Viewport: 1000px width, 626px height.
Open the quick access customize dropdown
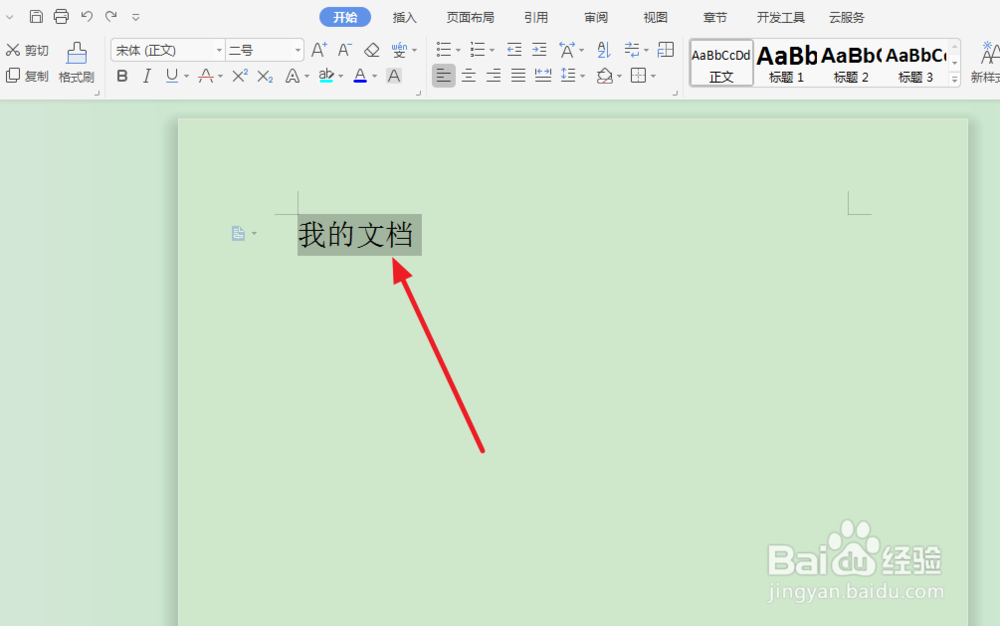pos(135,17)
